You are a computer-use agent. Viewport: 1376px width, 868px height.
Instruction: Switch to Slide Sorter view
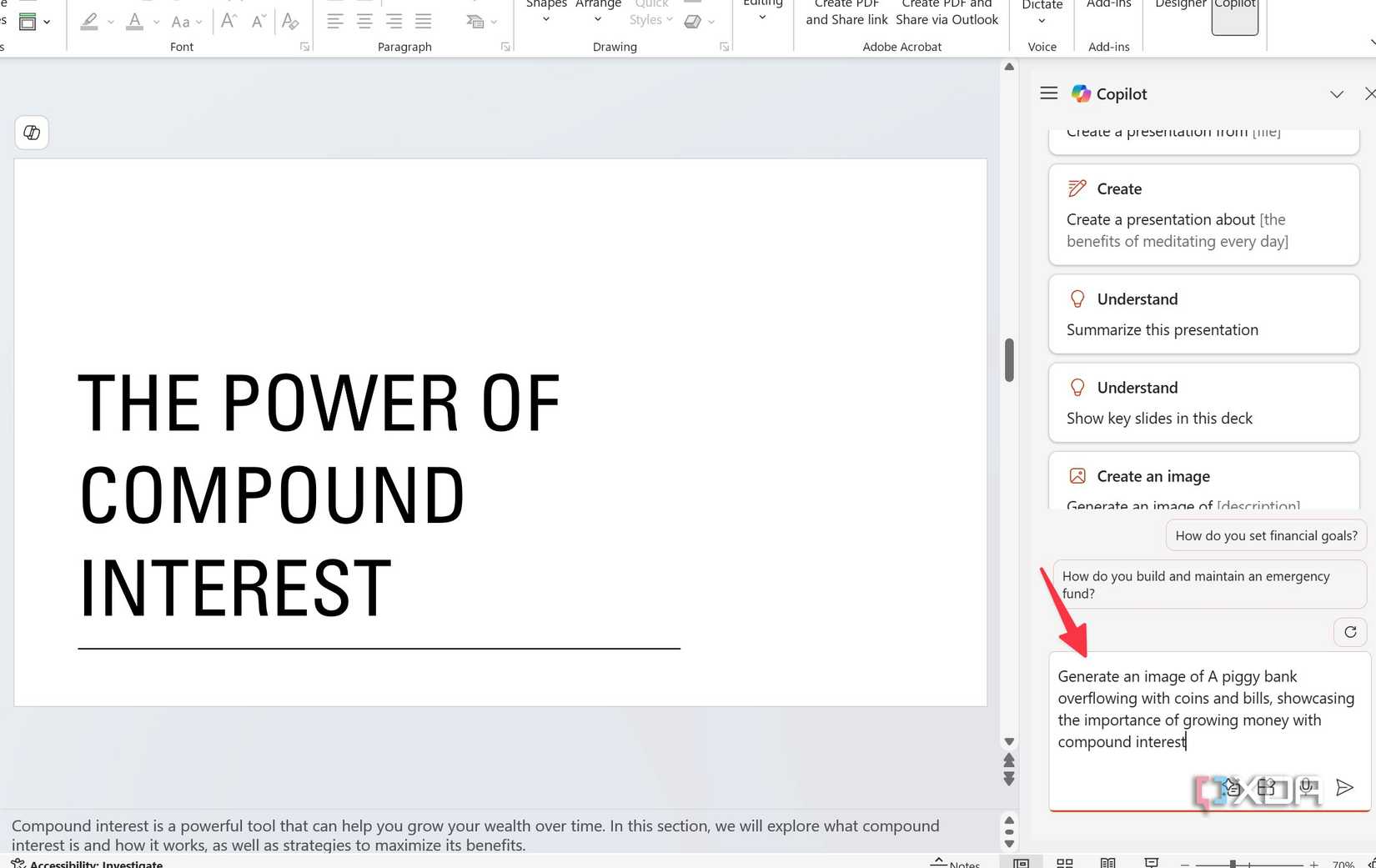point(1065,863)
